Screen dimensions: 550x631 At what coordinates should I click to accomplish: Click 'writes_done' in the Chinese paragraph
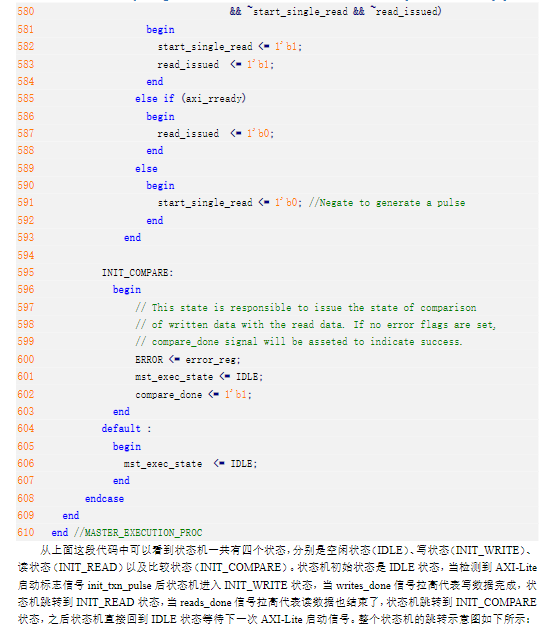click(x=363, y=585)
